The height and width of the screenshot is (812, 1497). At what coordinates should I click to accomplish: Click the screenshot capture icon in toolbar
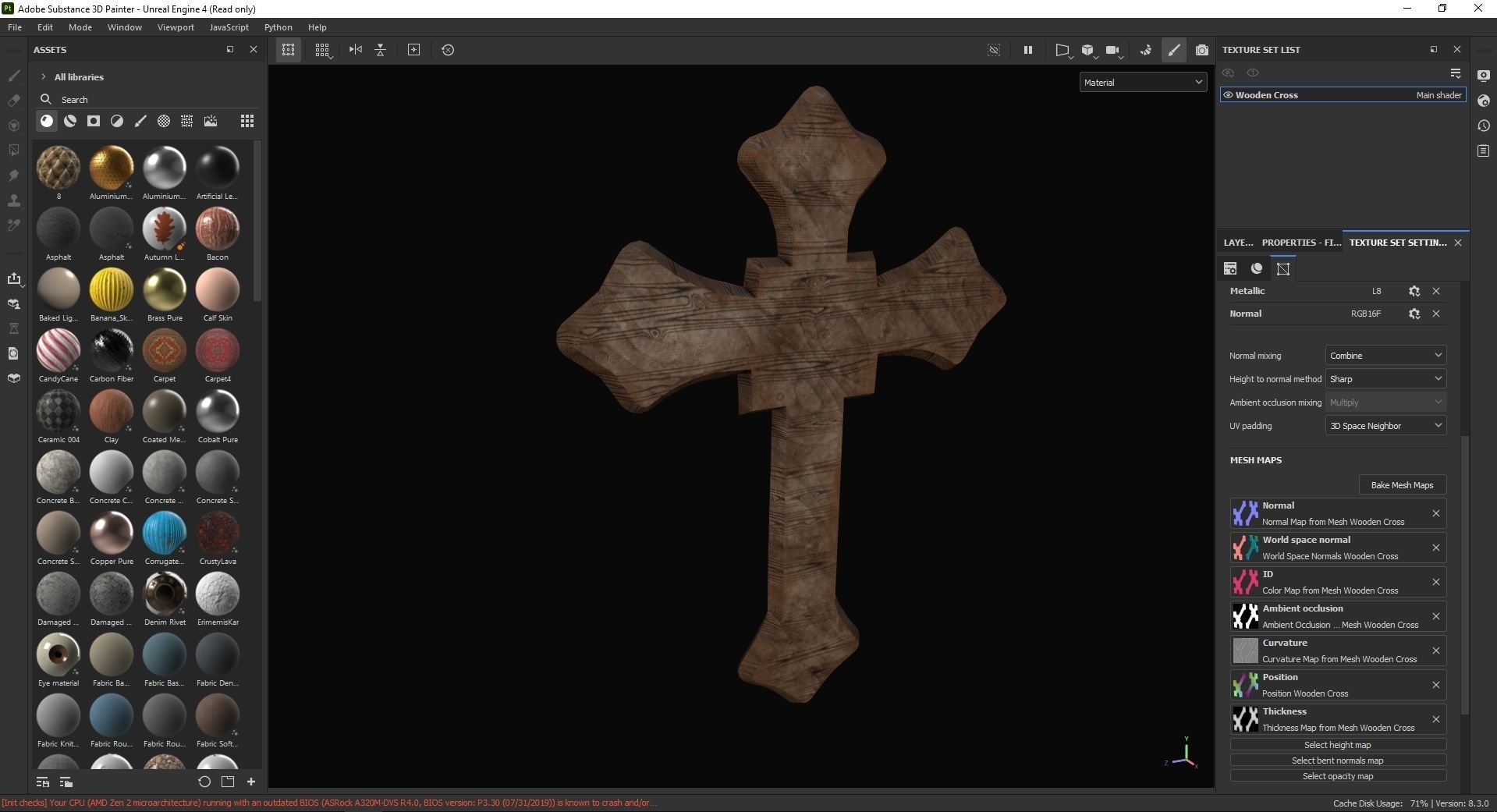tap(1201, 50)
